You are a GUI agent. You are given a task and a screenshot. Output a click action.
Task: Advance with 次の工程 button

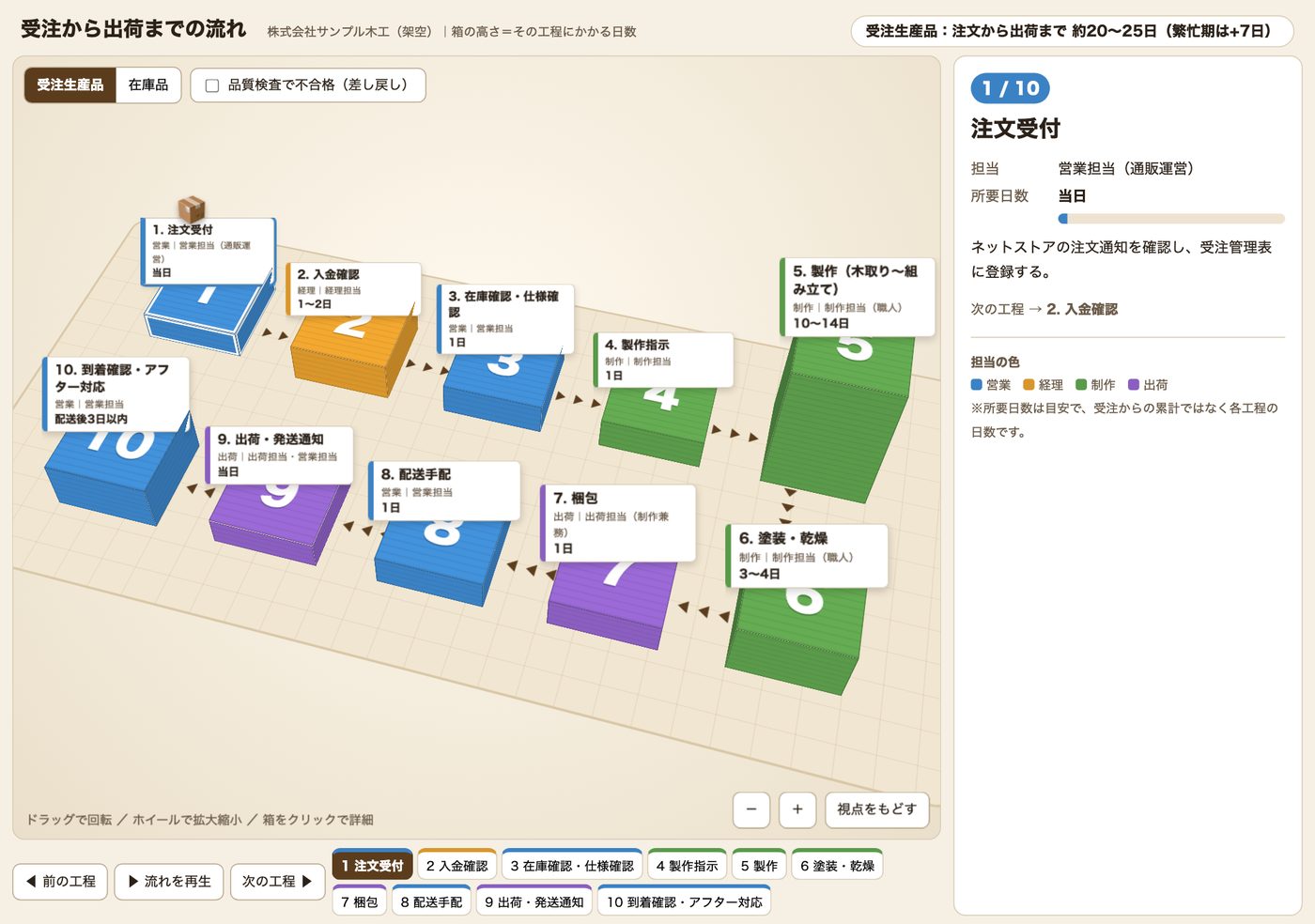point(277,882)
